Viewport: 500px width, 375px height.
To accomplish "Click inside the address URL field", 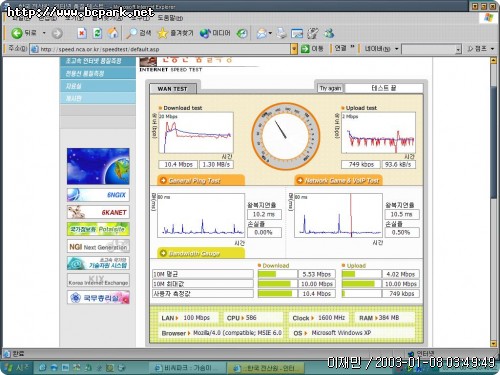I will [165, 49].
